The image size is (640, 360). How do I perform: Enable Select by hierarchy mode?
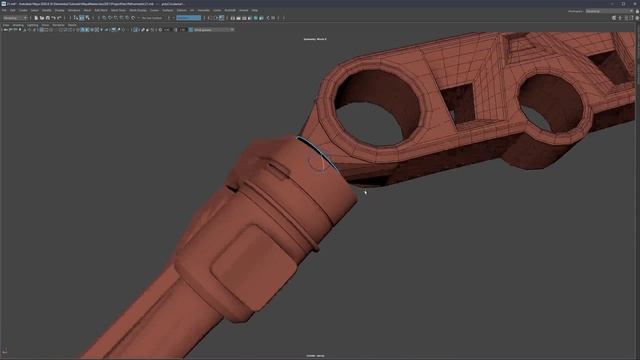click(76, 18)
